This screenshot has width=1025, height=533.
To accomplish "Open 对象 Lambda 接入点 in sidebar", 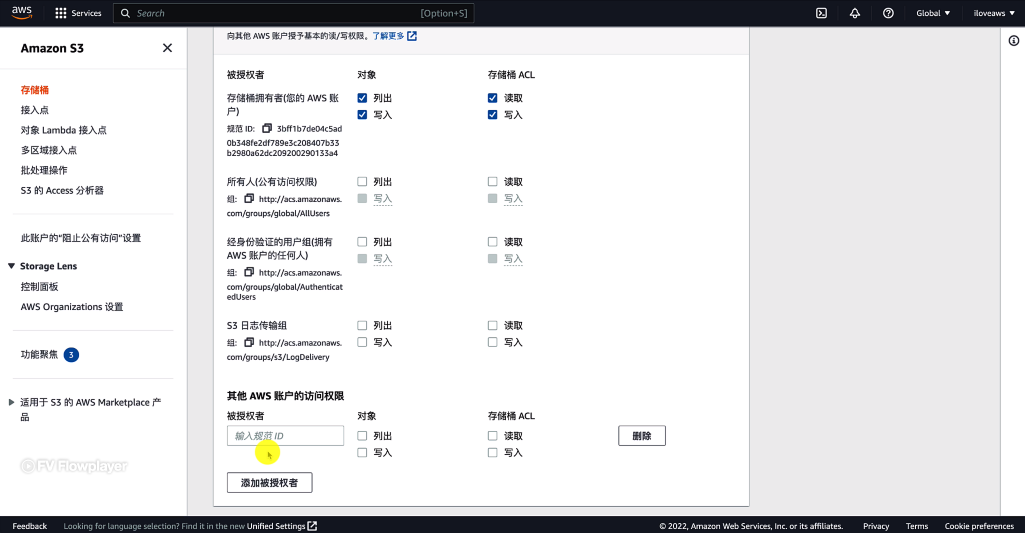I will 63,130.
